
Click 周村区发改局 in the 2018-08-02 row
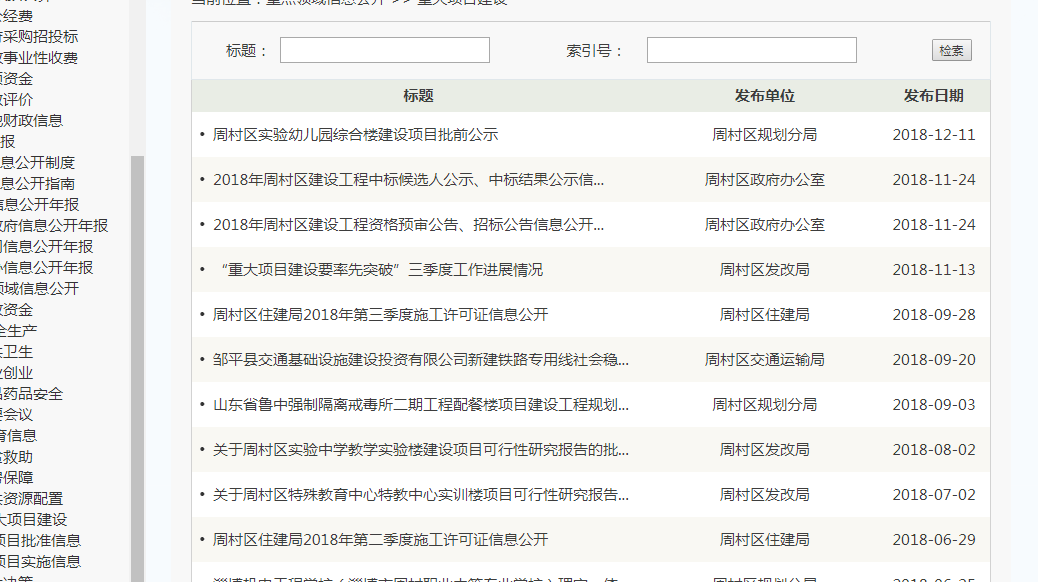[765, 450]
